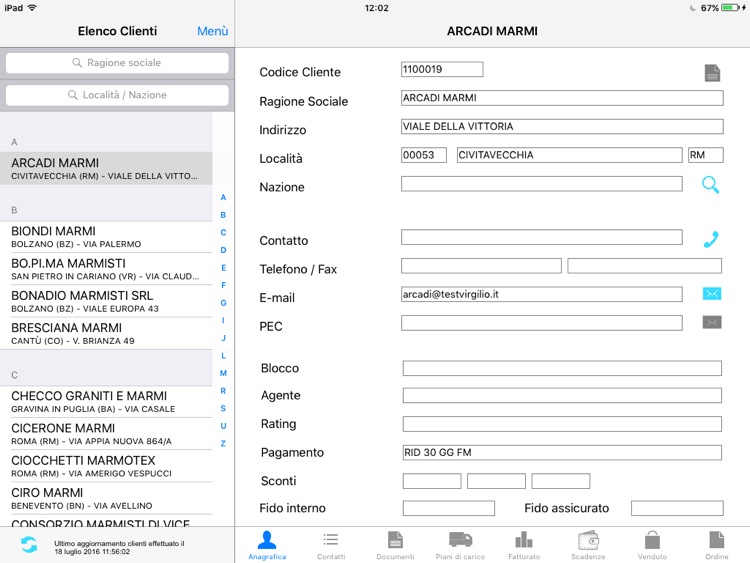The width and height of the screenshot is (750, 563).
Task: Jump to index letter B
Action: point(223,215)
